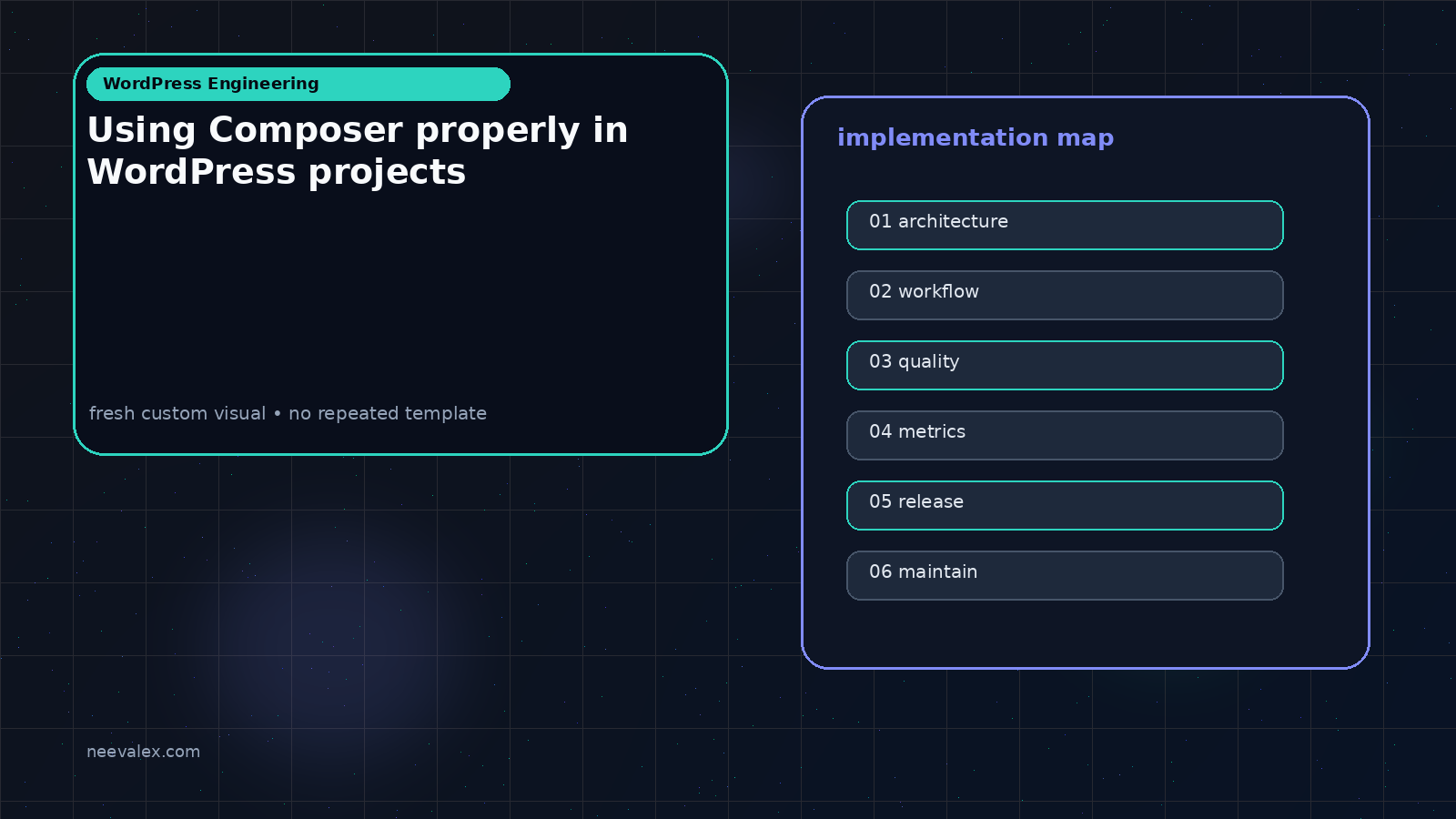Screen dimensions: 1456x819
Task: Click the 'implementation map' heading
Action: (x=976, y=137)
